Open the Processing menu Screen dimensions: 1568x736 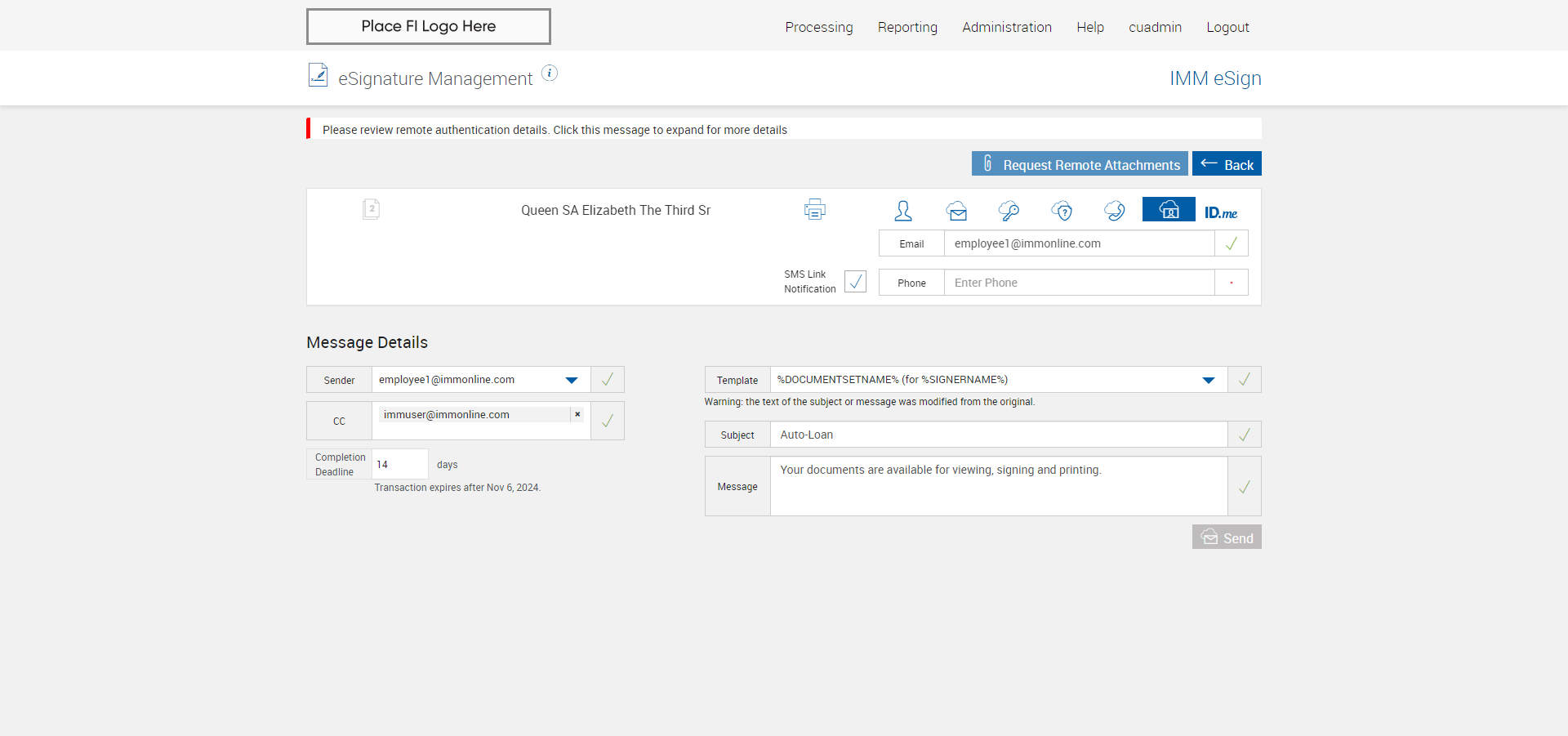click(x=818, y=27)
